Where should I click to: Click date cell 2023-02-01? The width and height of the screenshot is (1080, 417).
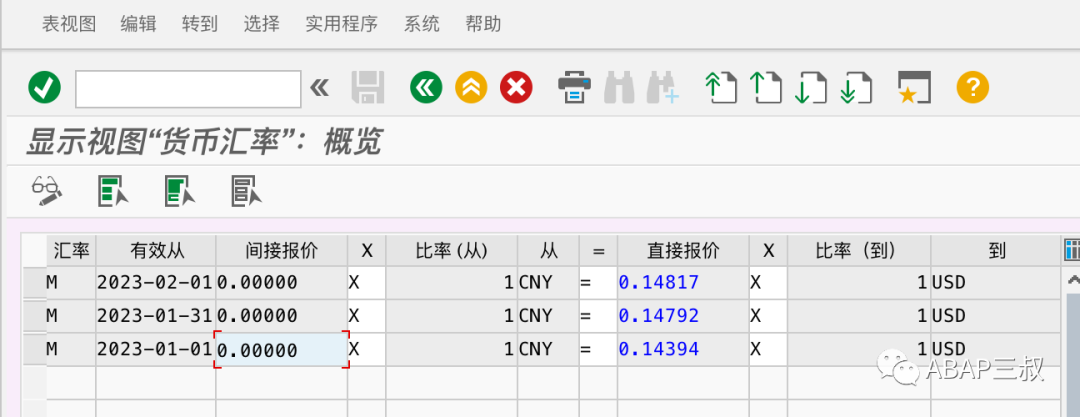156,283
